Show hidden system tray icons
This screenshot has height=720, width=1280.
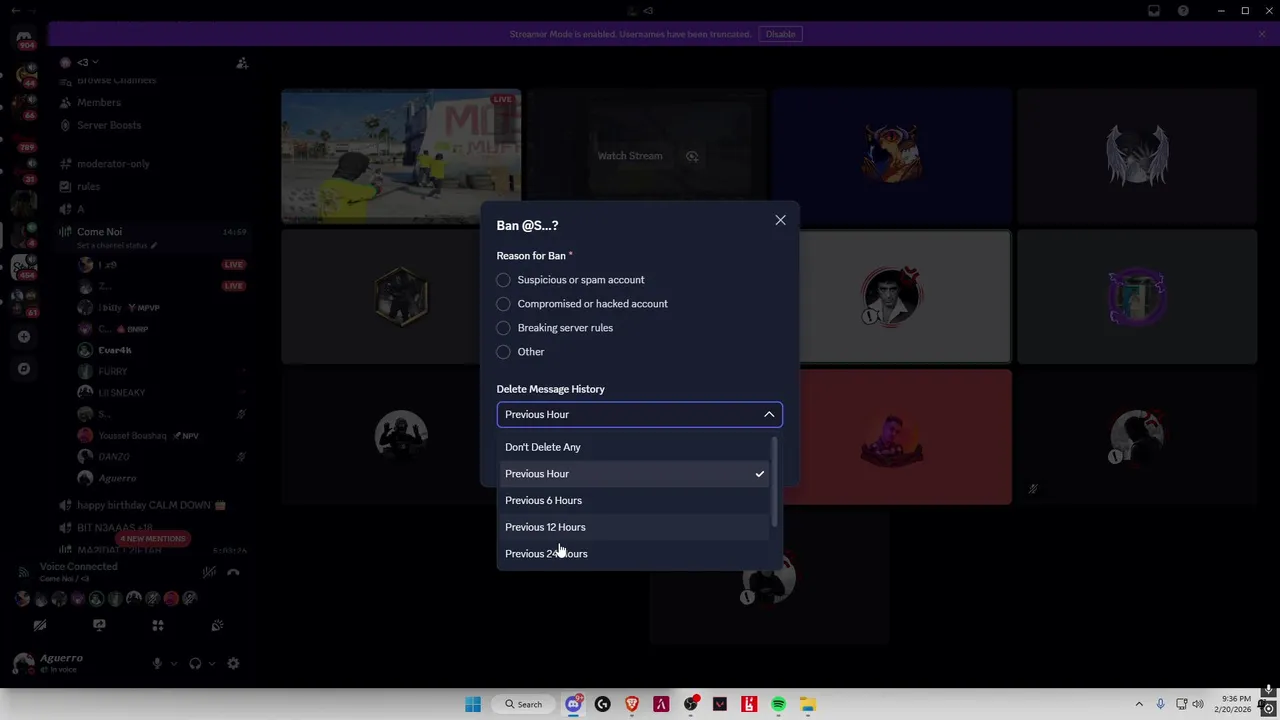[1138, 704]
